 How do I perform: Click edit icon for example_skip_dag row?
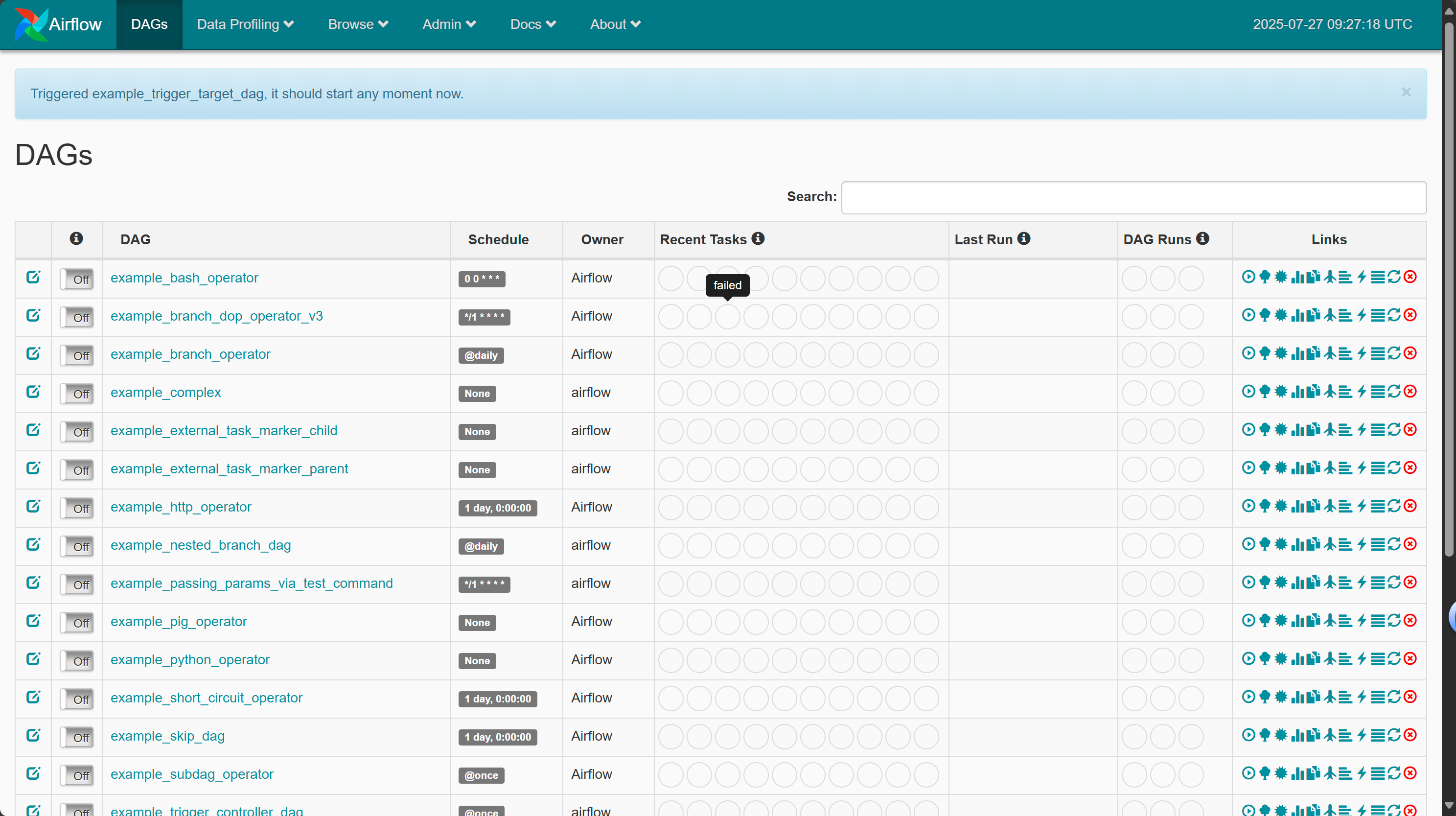(x=33, y=735)
